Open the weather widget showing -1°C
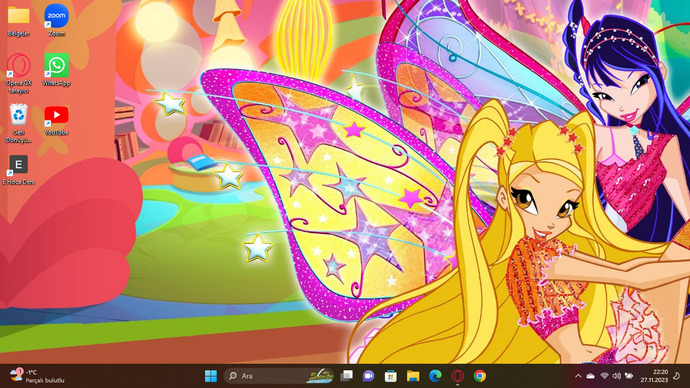The image size is (690, 388). tap(37, 376)
